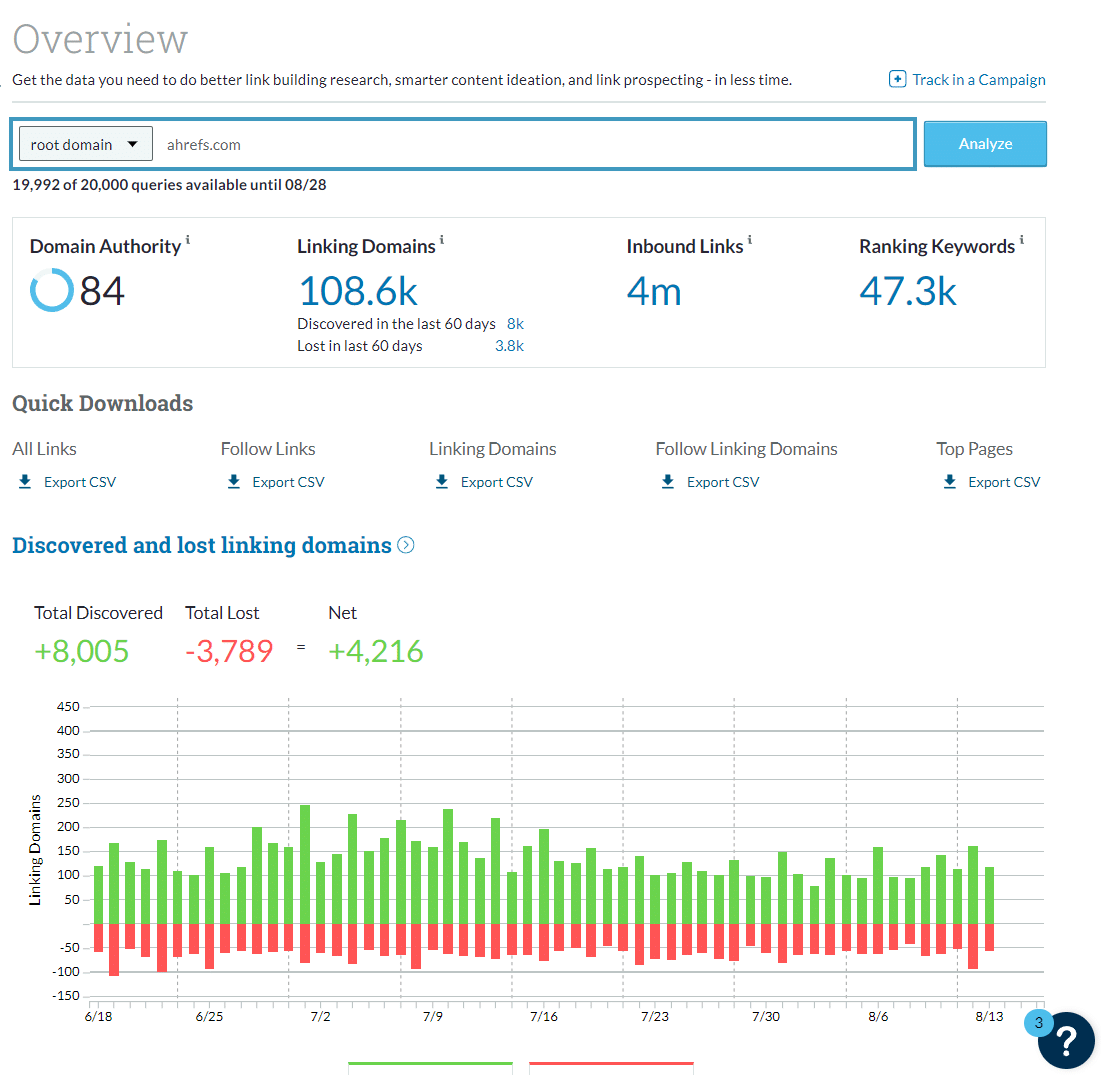
Task: Click the circled arrow icon beside Discovered and lost heading
Action: (406, 545)
